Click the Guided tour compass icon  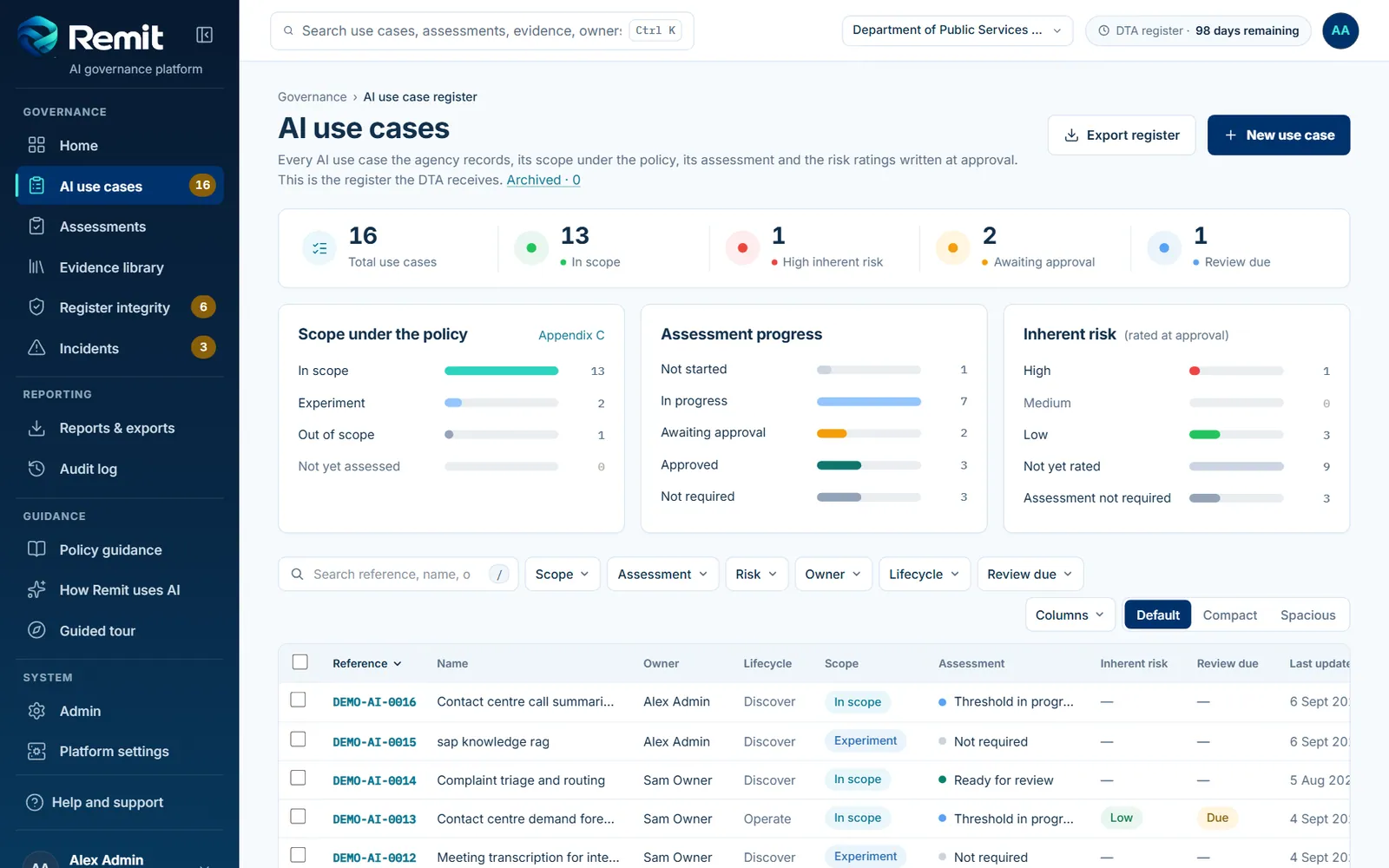tap(36, 630)
